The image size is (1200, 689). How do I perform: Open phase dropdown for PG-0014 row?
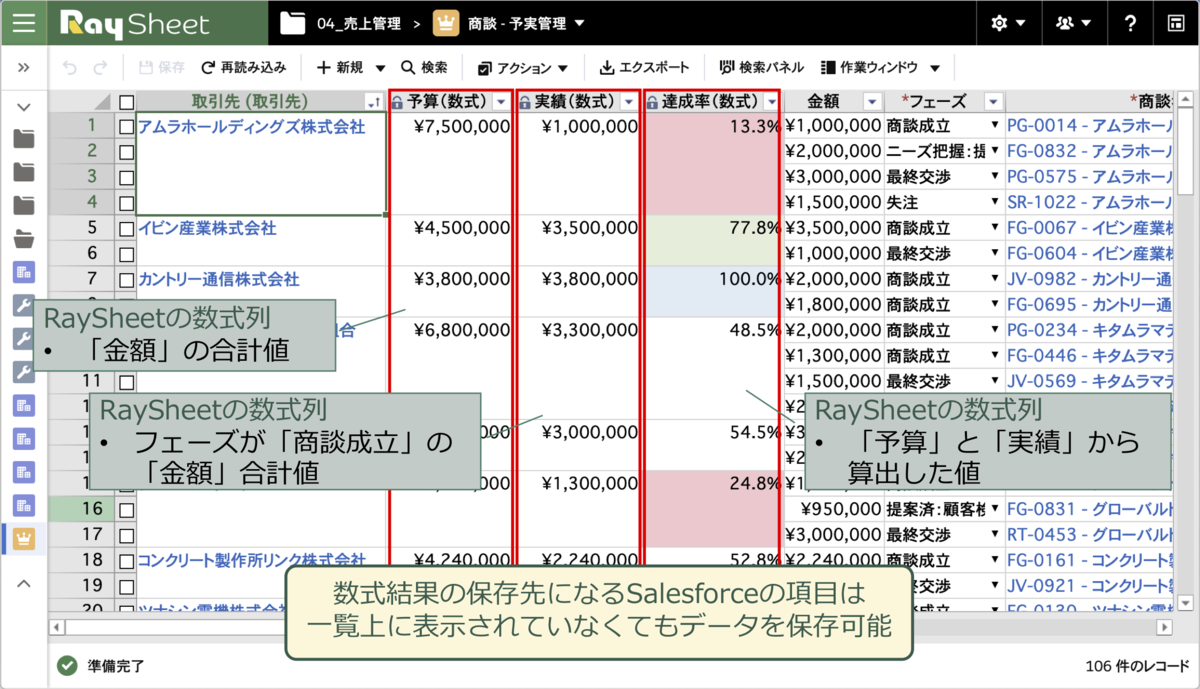995,127
